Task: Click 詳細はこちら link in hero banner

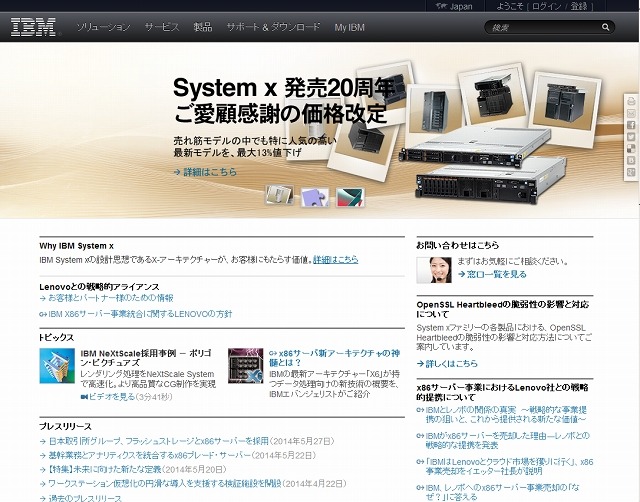Action: click(205, 172)
